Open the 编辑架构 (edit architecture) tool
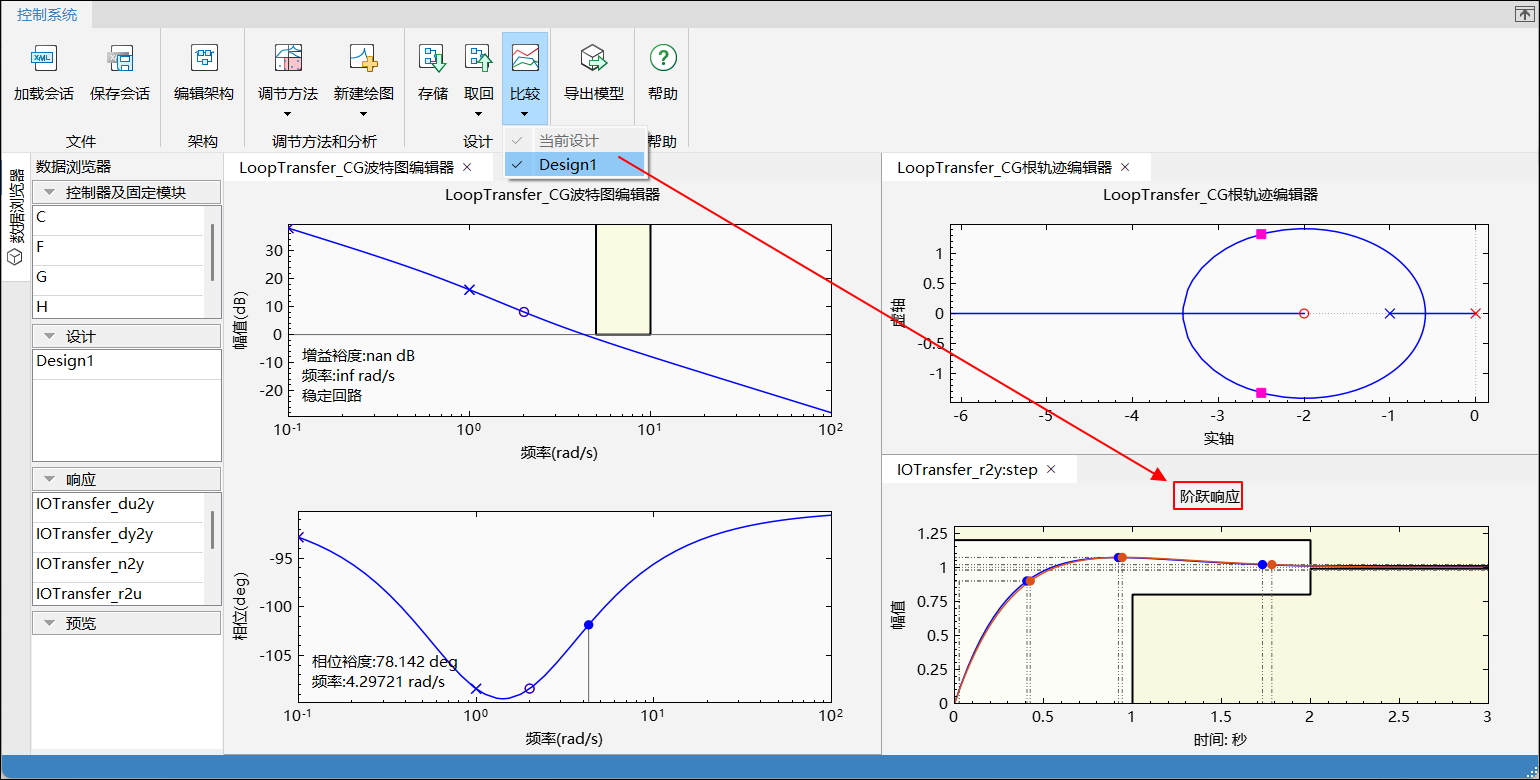 204,59
